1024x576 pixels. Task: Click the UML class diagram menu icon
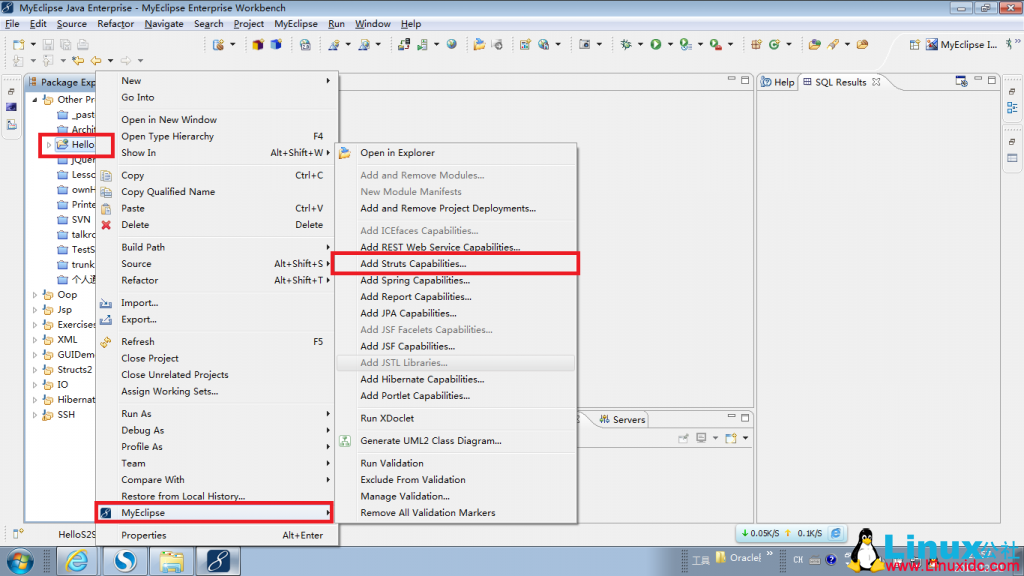pos(345,441)
